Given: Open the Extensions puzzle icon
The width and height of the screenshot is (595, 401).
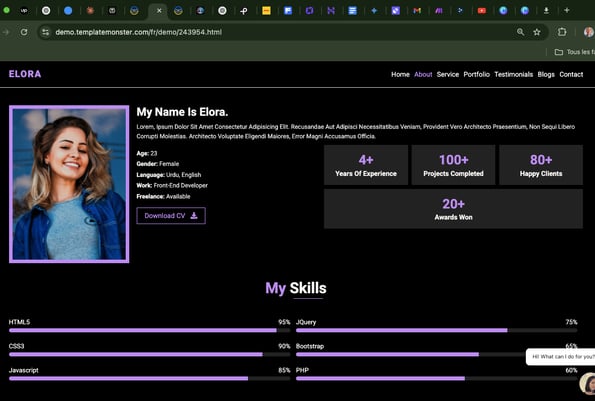Looking at the screenshot, I should point(562,32).
